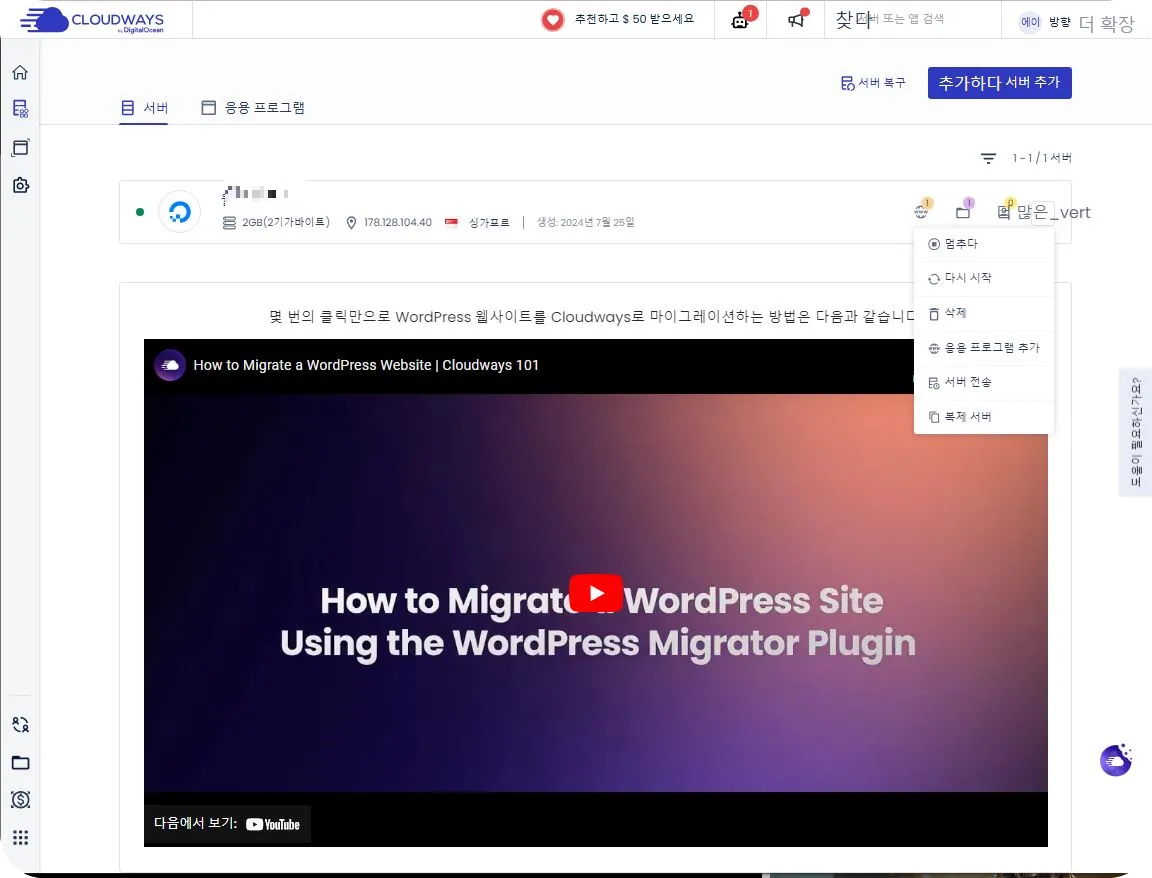Open the profile menu via the 에이 avatar

pyautogui.click(x=1030, y=22)
